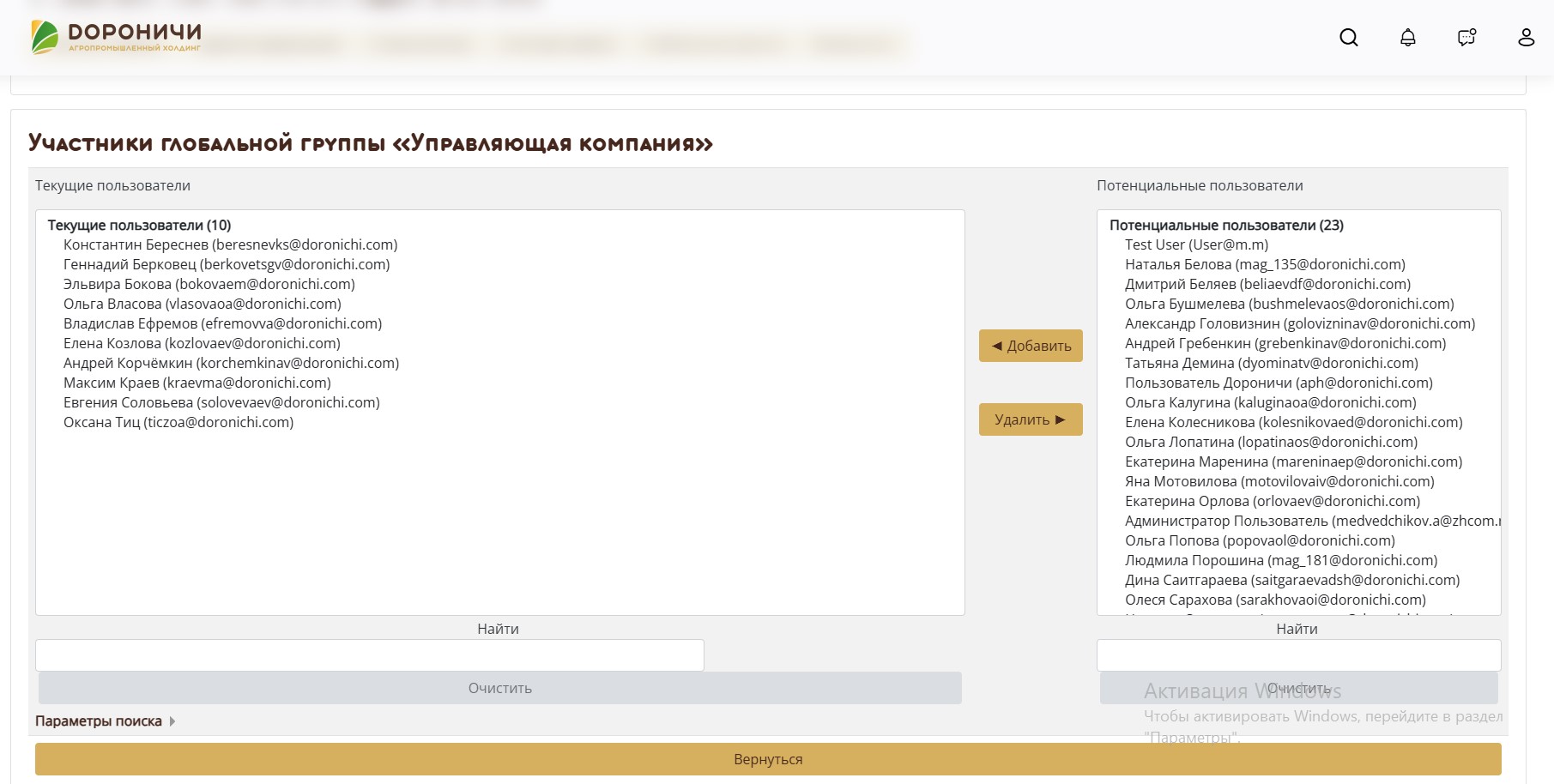
Task: Select Константин Береснев in current users
Action: pos(230,244)
